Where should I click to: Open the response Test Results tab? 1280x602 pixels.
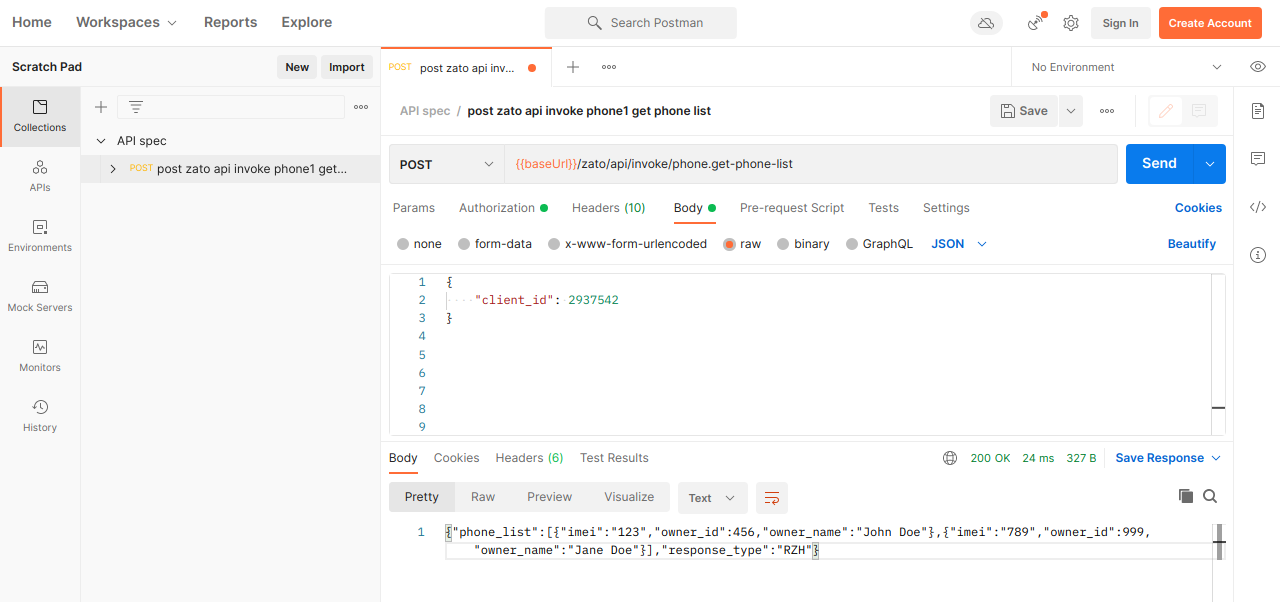click(x=614, y=458)
